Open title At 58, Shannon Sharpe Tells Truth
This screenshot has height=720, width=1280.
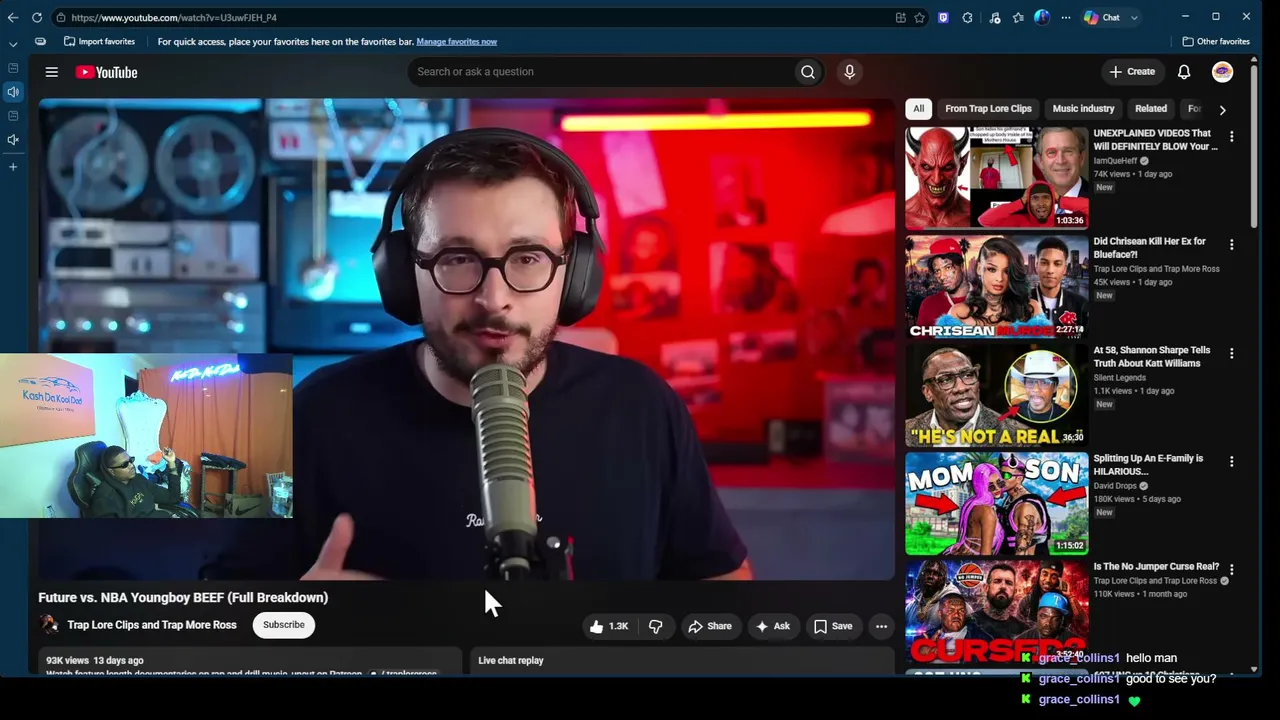[x=1152, y=357]
